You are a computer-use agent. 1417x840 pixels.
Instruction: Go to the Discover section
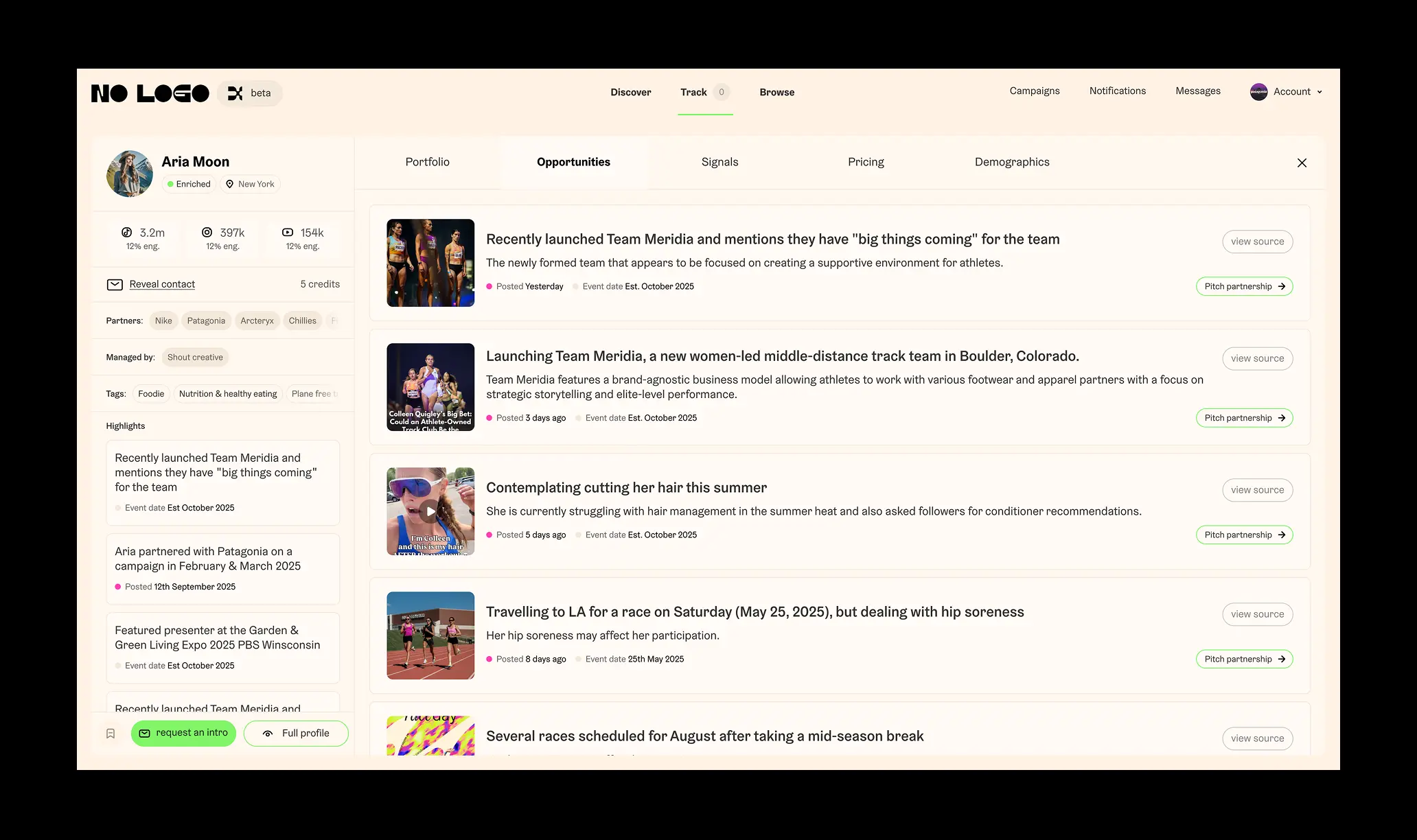tap(630, 92)
